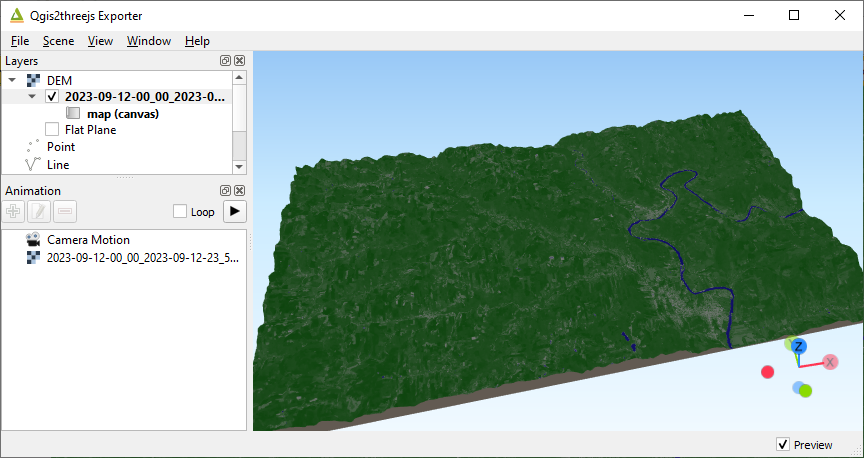Open the Scene menu
Screen dimensions: 864x458
(x=58, y=41)
